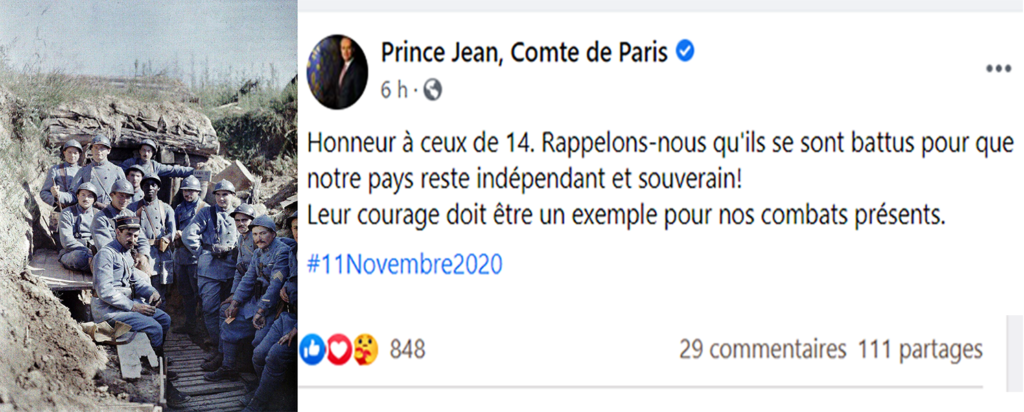1024x412 pixels.
Task: View who reacted via the 848 count
Action: click(407, 349)
